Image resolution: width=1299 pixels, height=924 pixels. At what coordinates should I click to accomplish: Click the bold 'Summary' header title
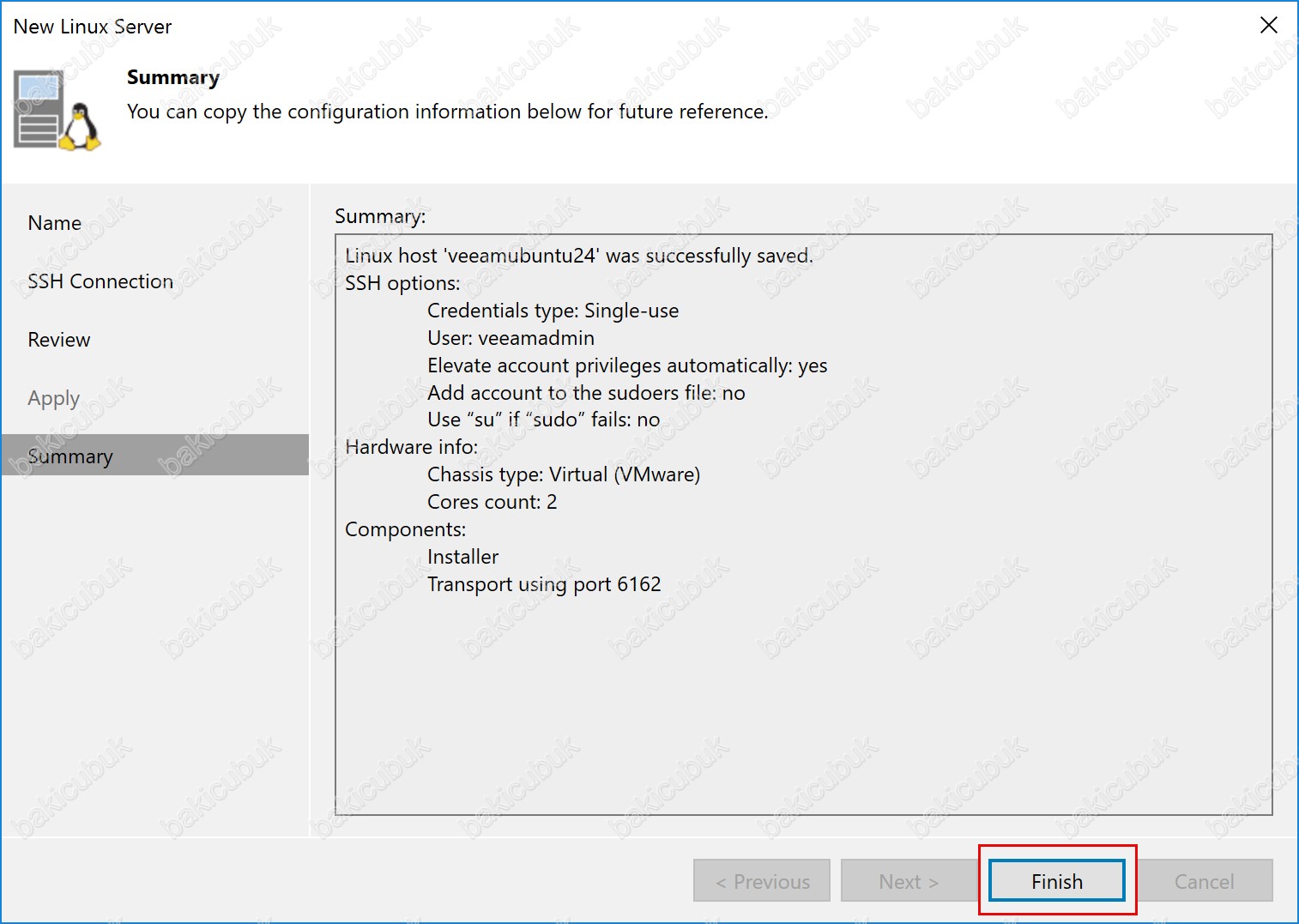[x=173, y=77]
